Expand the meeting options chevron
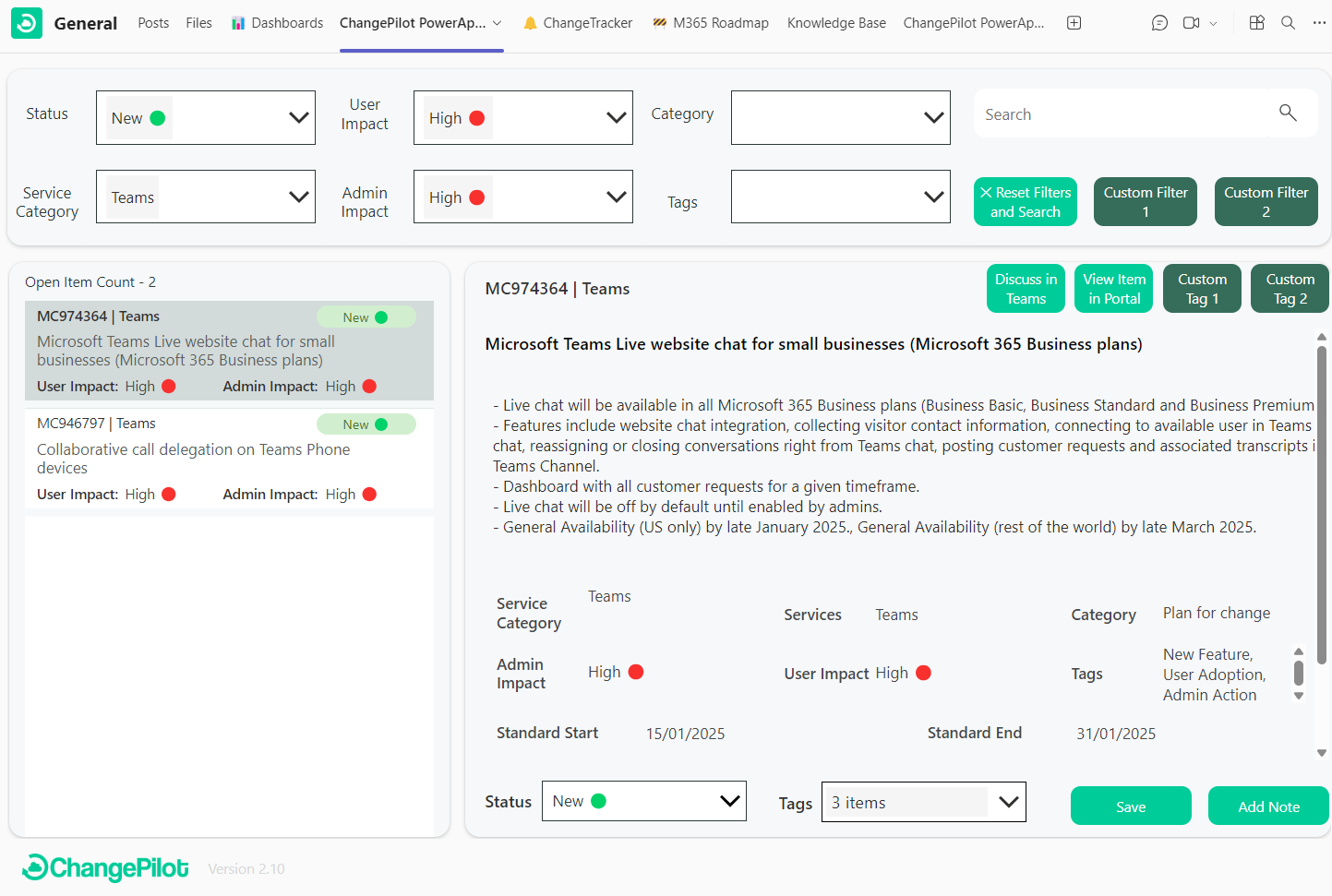The image size is (1332, 896). pos(1213,23)
